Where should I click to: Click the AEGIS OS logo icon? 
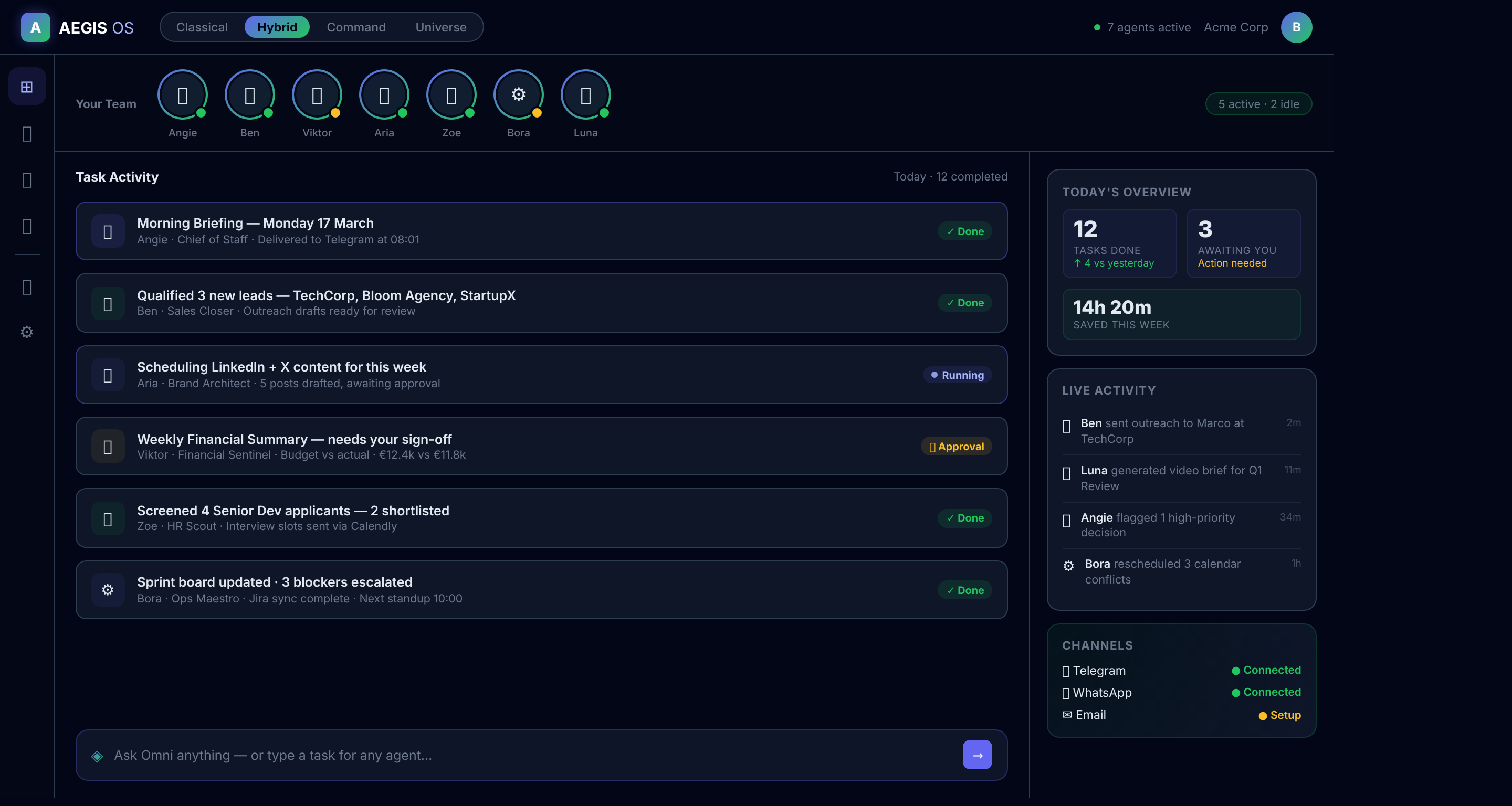click(x=35, y=26)
